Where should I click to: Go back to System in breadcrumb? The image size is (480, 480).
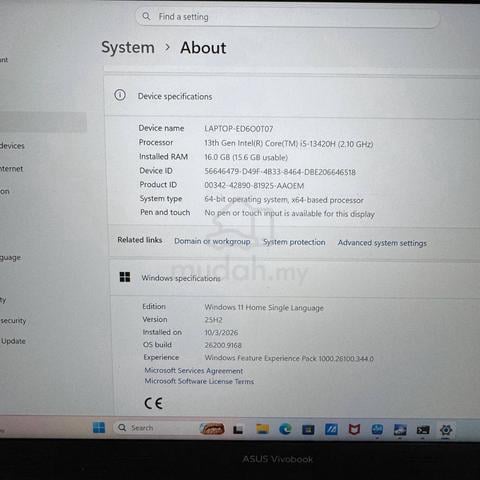(x=128, y=47)
